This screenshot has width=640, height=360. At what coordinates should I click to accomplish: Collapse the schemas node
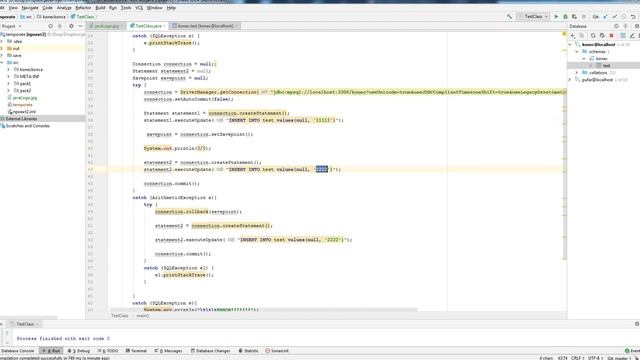pyautogui.click(x=577, y=51)
